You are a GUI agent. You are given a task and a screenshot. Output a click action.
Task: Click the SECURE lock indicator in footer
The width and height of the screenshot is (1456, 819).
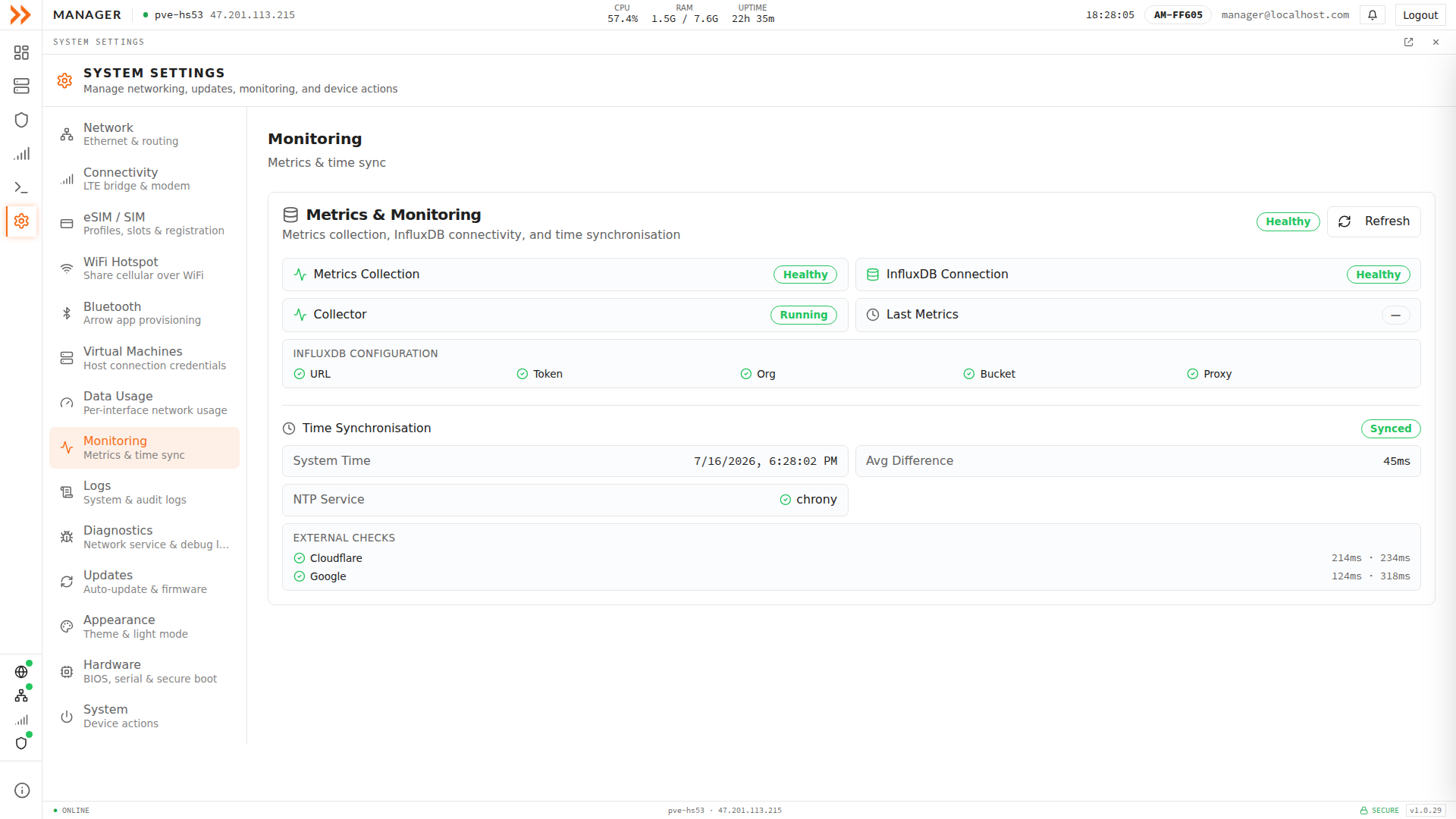(x=1379, y=811)
